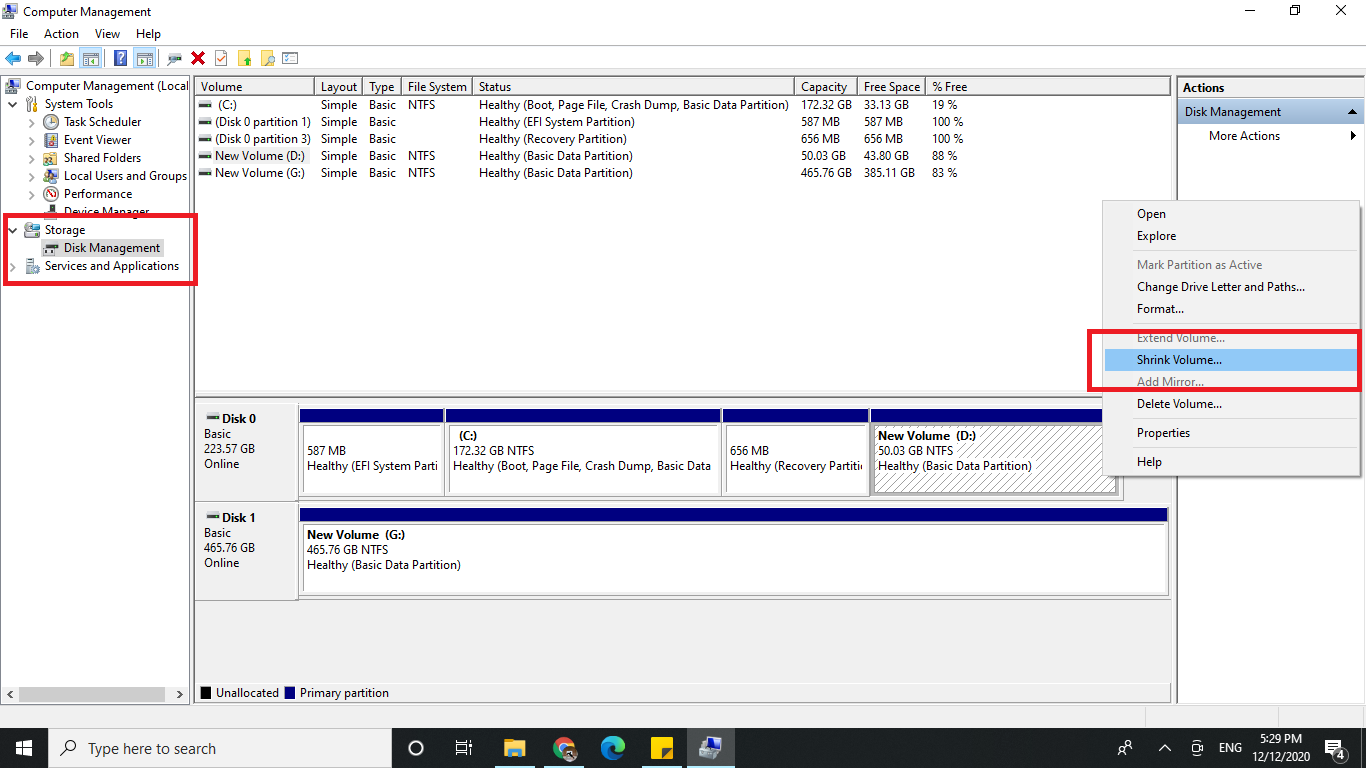This screenshot has width=1366, height=768.
Task: Sort by the Status column header
Action: [634, 87]
